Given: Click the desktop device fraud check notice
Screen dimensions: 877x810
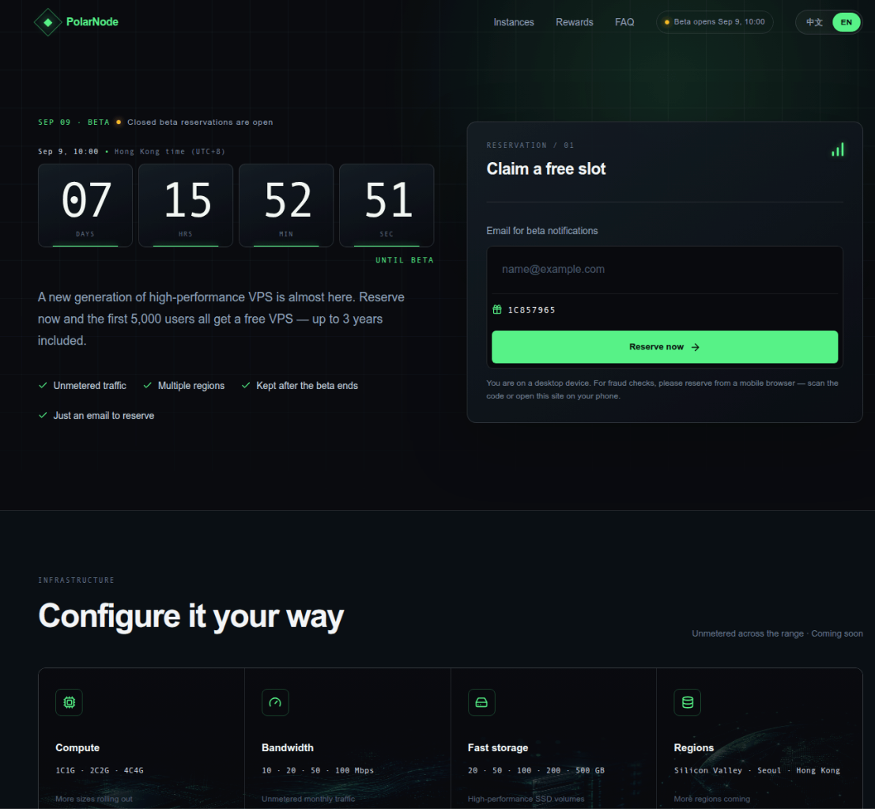Looking at the screenshot, I should pyautogui.click(x=662, y=390).
